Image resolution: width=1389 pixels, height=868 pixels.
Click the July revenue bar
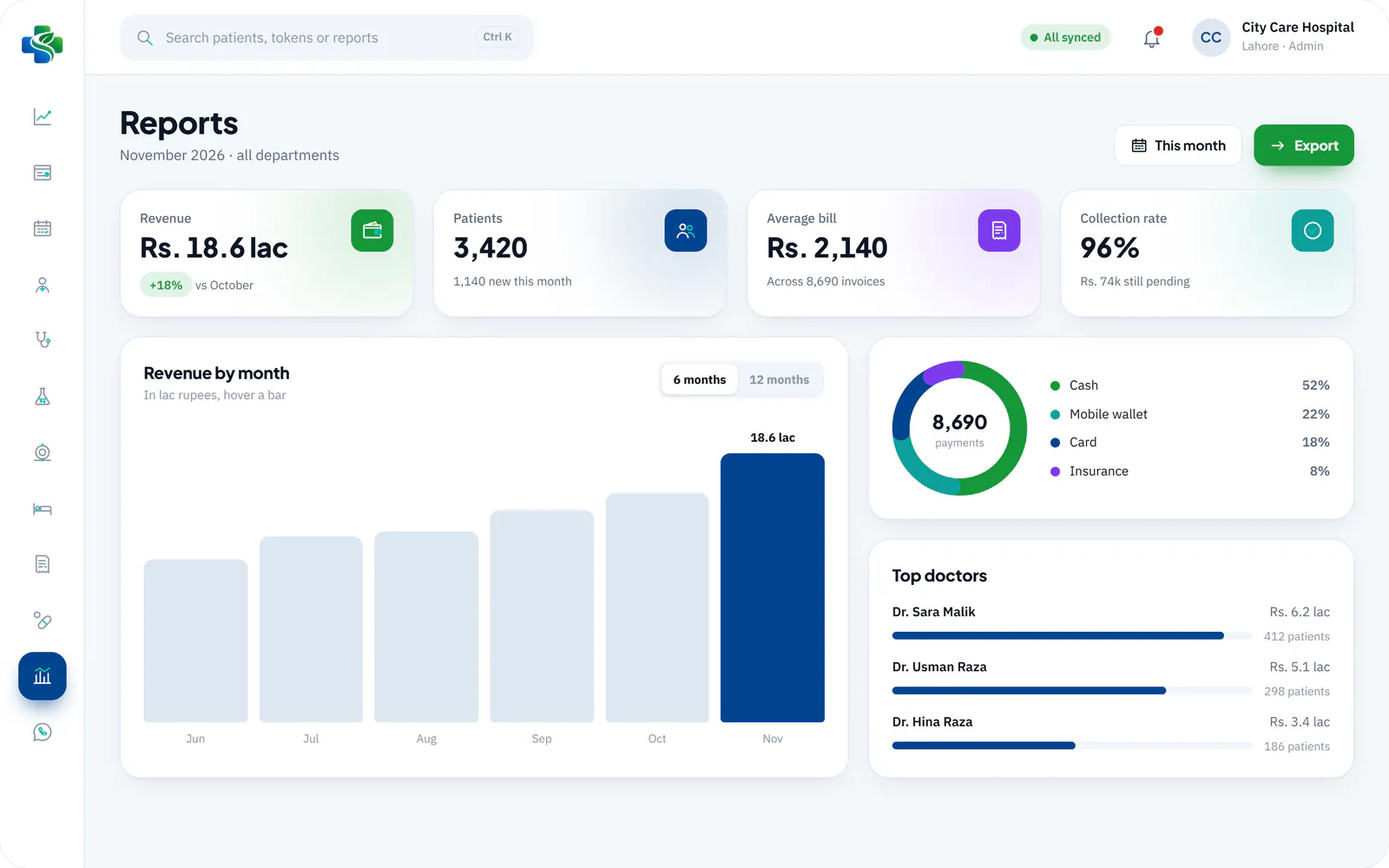311,629
